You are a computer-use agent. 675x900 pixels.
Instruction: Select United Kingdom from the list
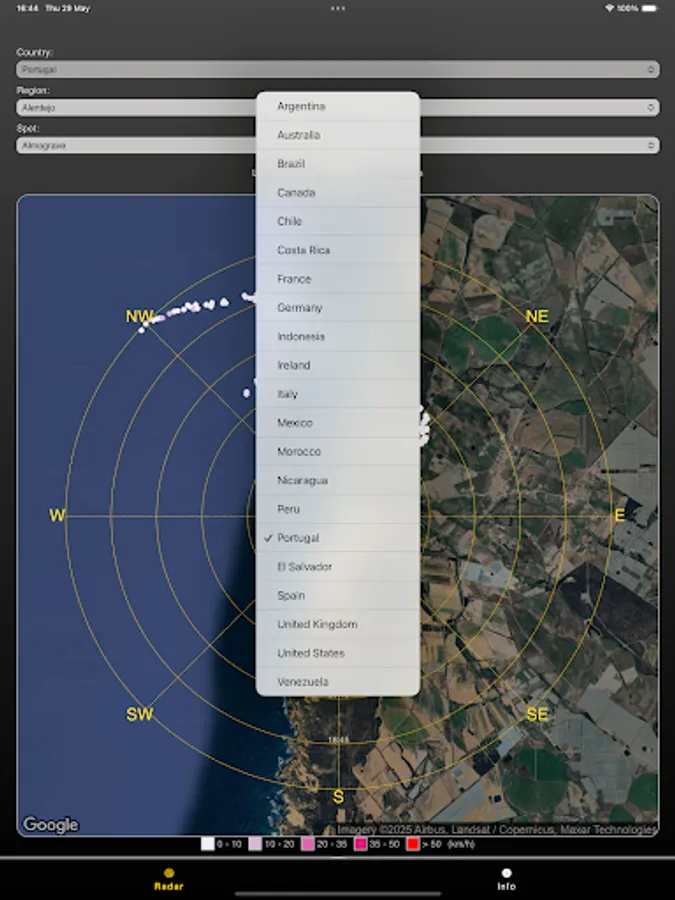click(x=338, y=624)
